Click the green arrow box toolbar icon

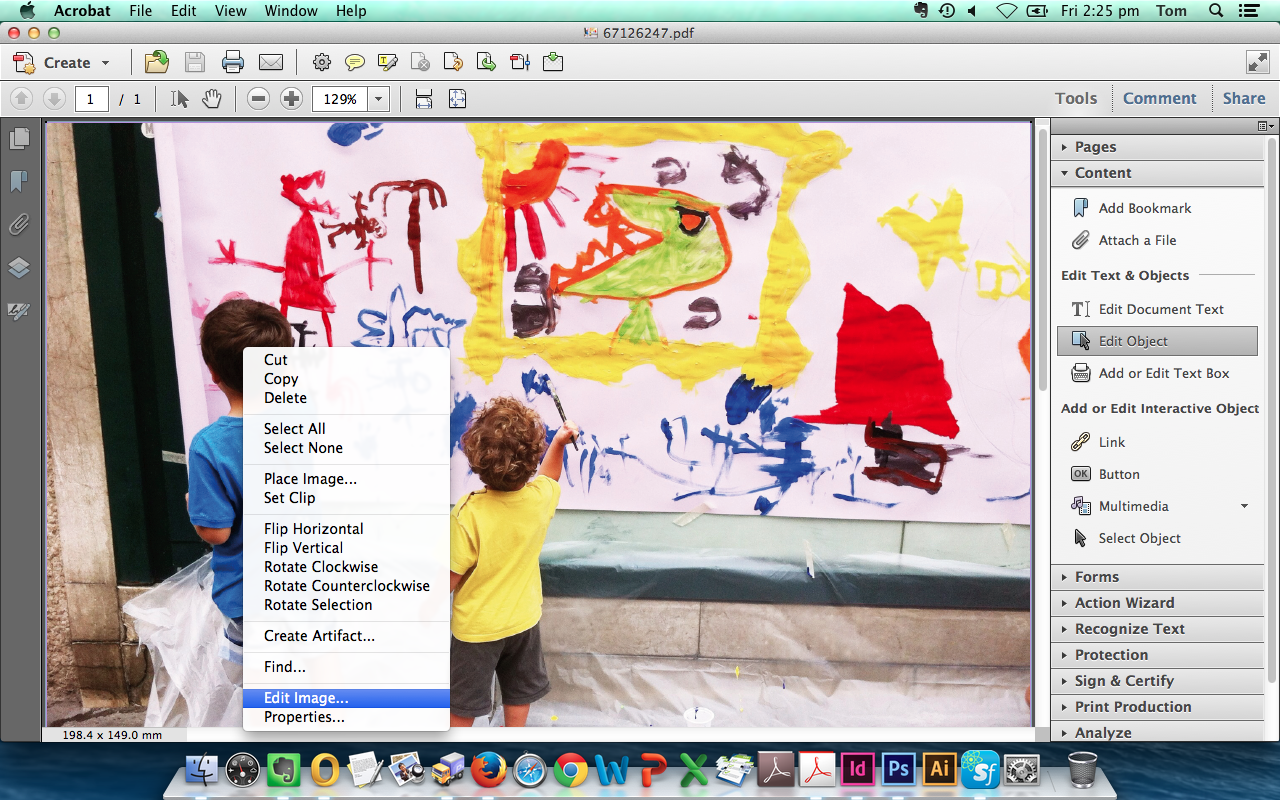coord(553,62)
